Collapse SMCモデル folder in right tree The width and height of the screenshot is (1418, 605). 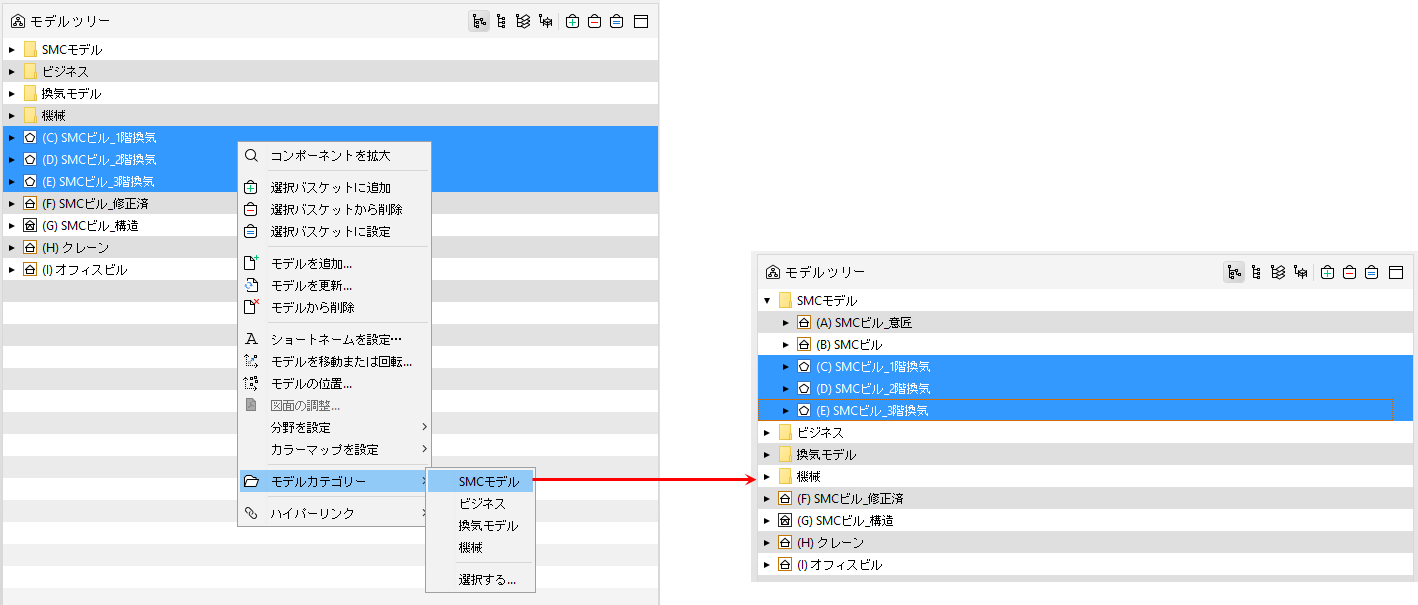(767, 300)
